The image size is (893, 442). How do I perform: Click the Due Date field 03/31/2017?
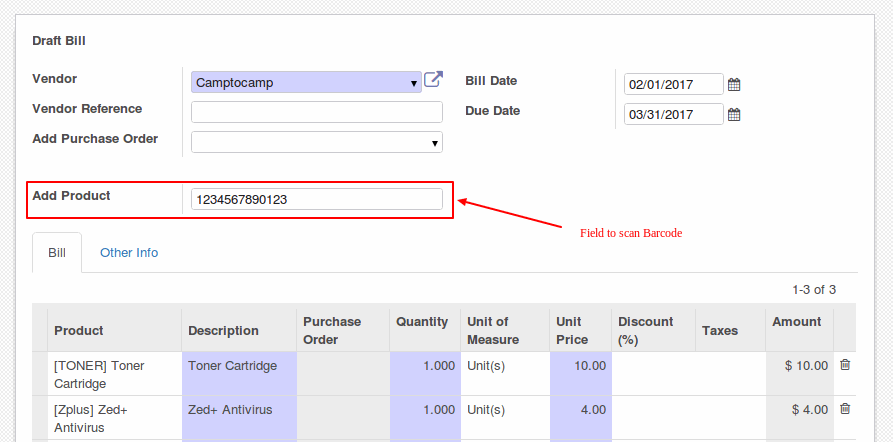[x=674, y=114]
